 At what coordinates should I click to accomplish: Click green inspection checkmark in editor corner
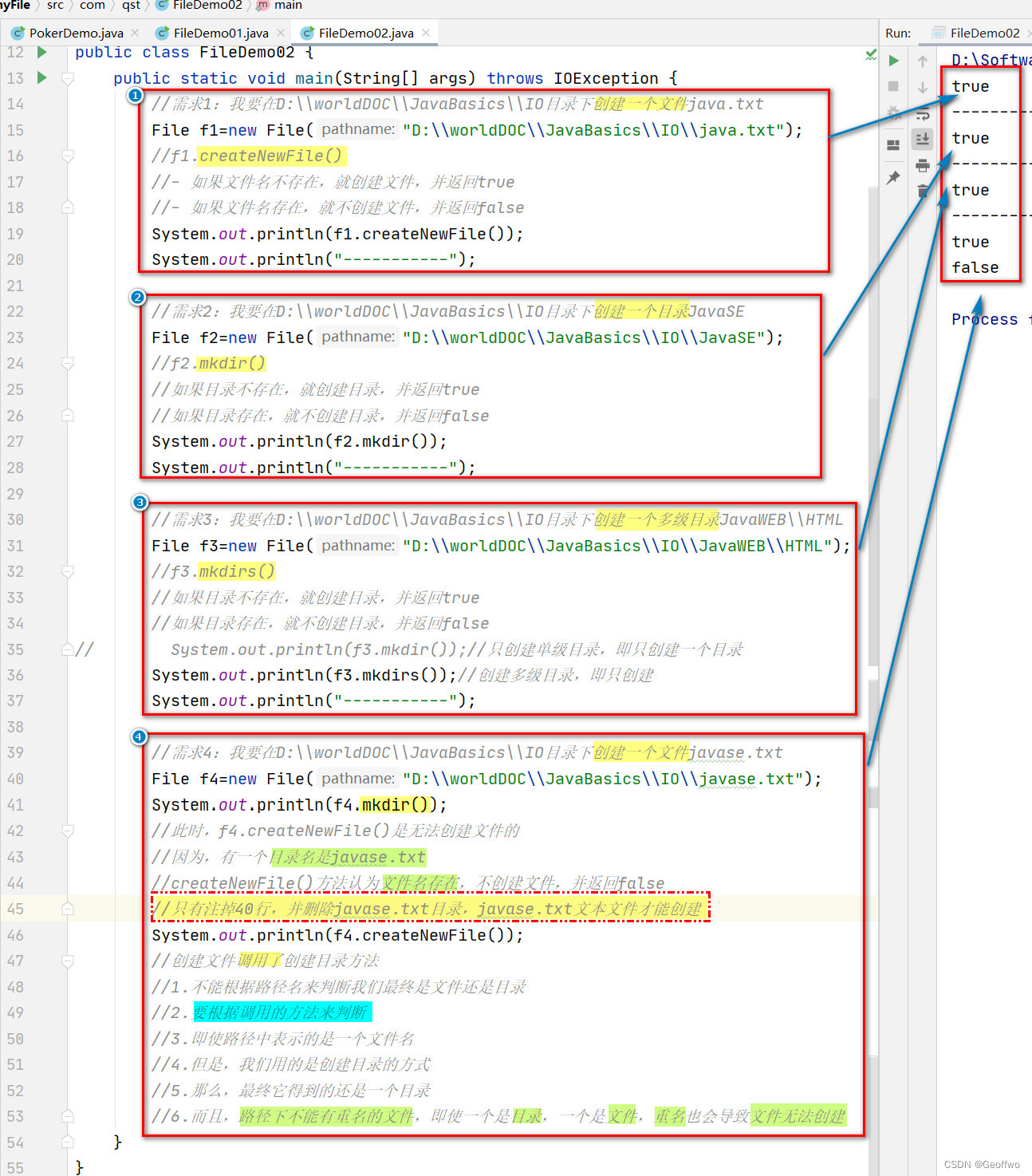[871, 55]
